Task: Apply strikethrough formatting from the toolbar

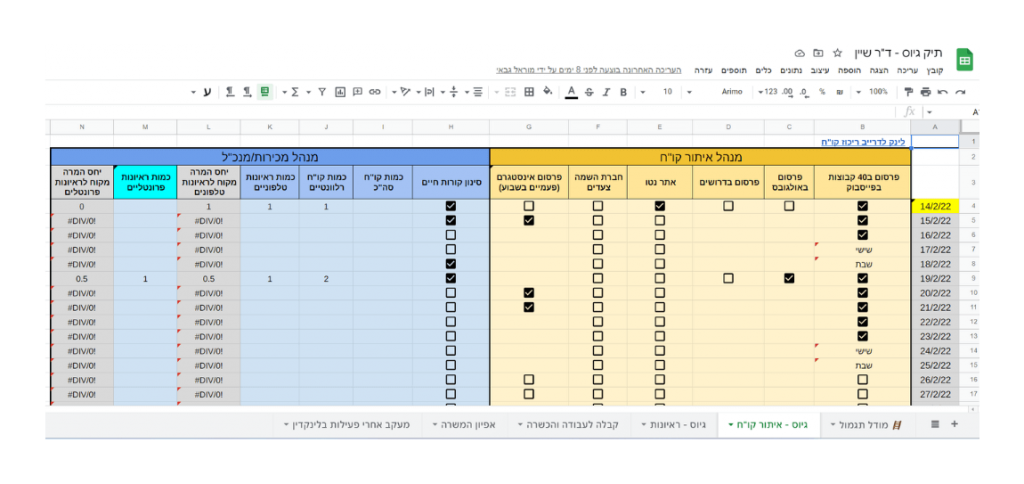Action: click(589, 92)
